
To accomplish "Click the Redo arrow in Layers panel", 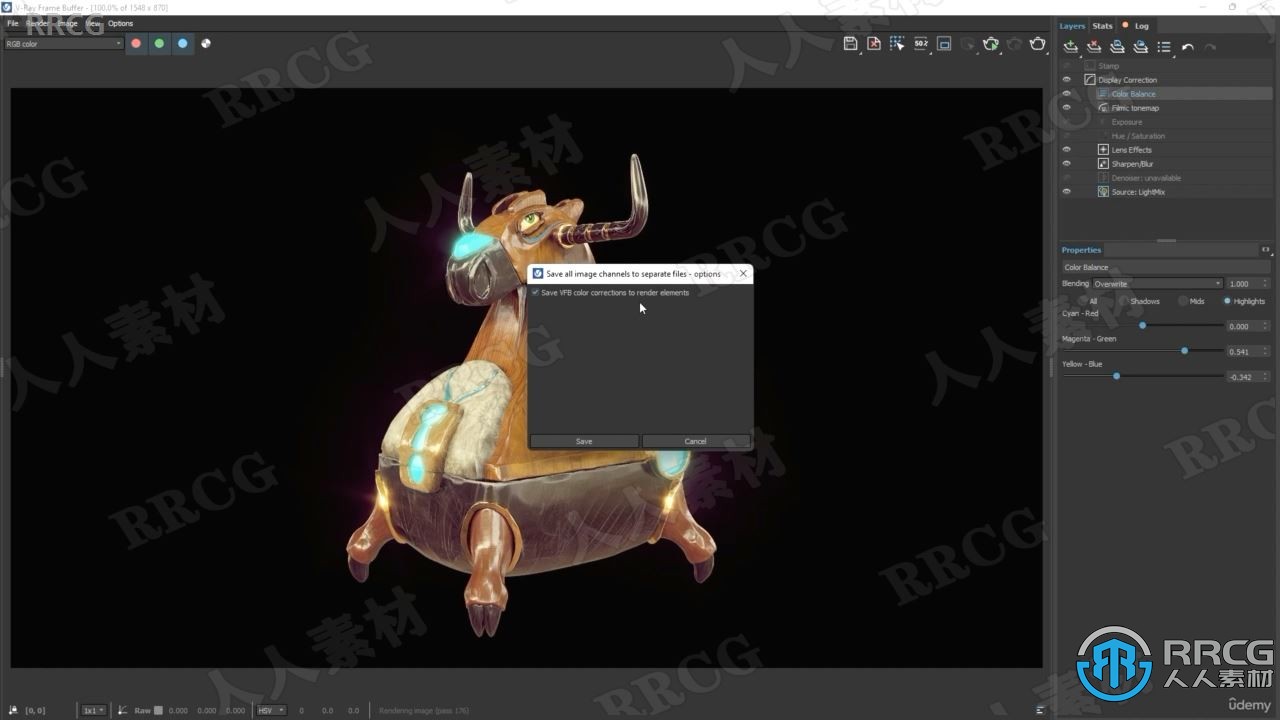I will click(x=1210, y=47).
